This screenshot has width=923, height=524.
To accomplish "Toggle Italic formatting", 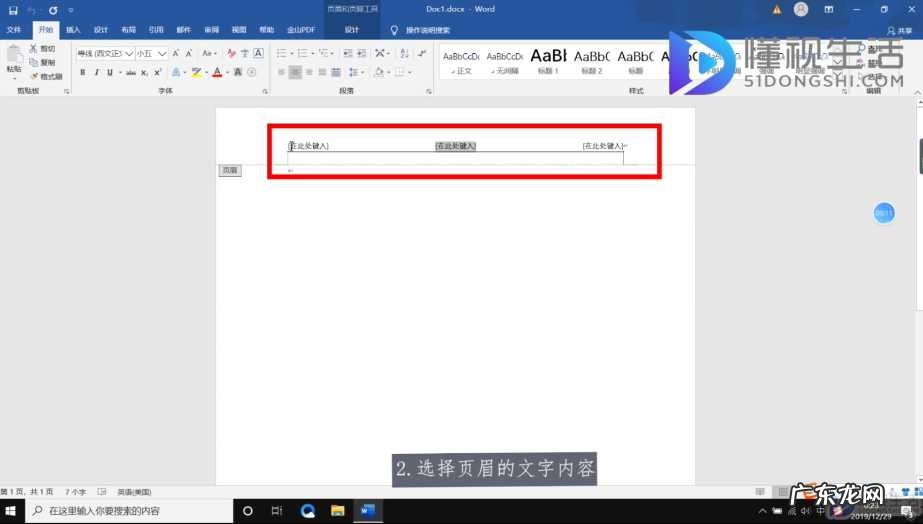I will coord(96,72).
